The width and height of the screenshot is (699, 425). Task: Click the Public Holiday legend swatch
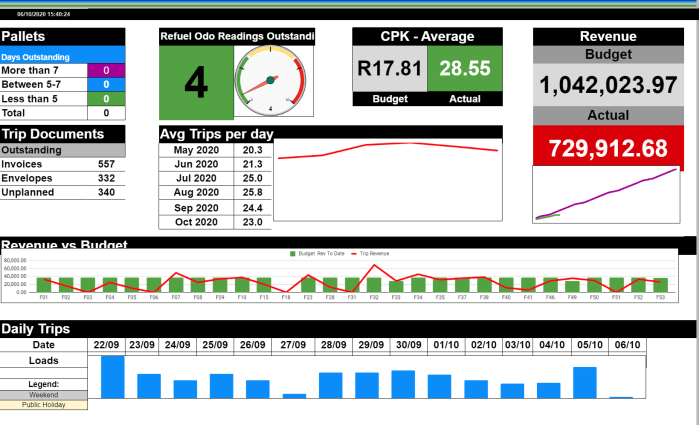[43, 405]
